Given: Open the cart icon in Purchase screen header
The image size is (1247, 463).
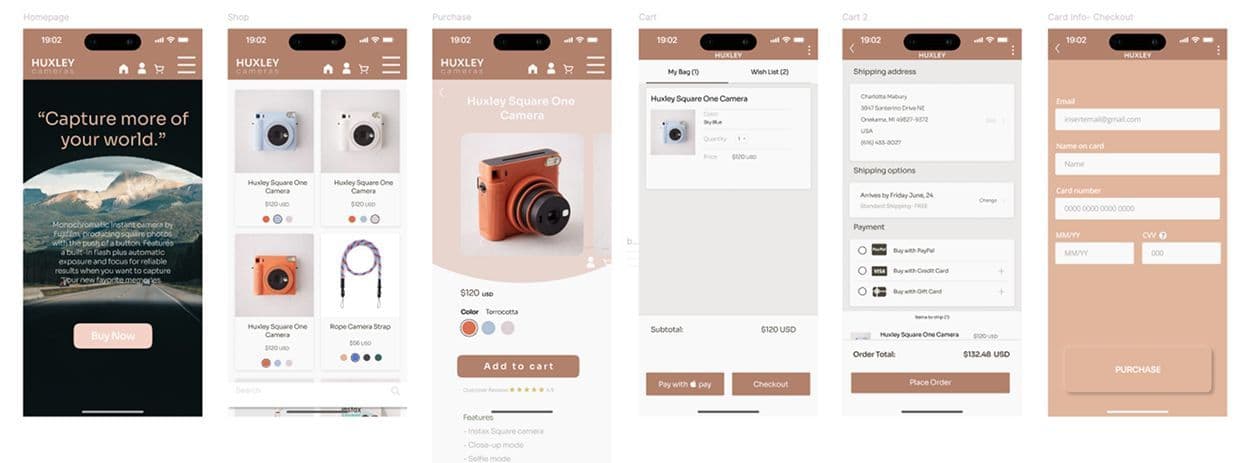Looking at the screenshot, I should [x=568, y=69].
